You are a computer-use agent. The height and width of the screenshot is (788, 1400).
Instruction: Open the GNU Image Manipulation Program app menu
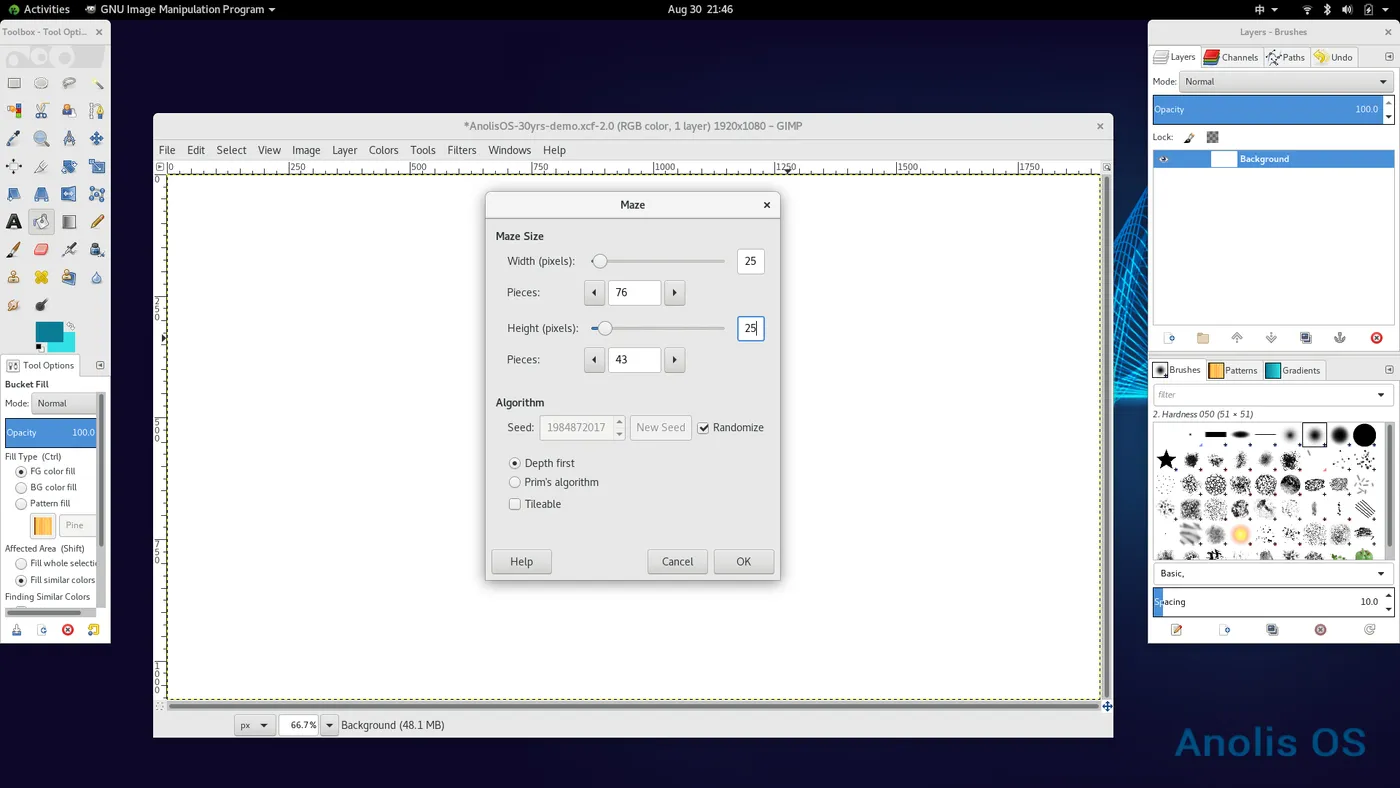180,9
